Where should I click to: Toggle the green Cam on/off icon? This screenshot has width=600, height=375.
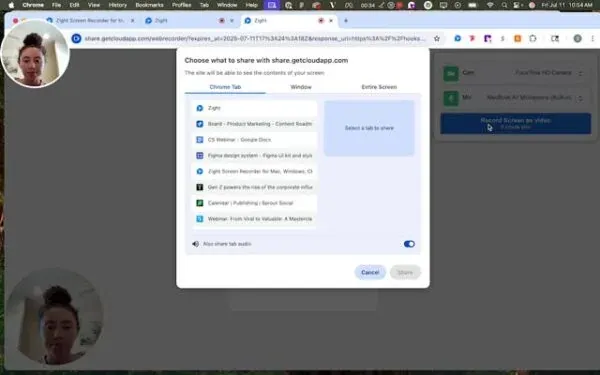click(x=451, y=73)
